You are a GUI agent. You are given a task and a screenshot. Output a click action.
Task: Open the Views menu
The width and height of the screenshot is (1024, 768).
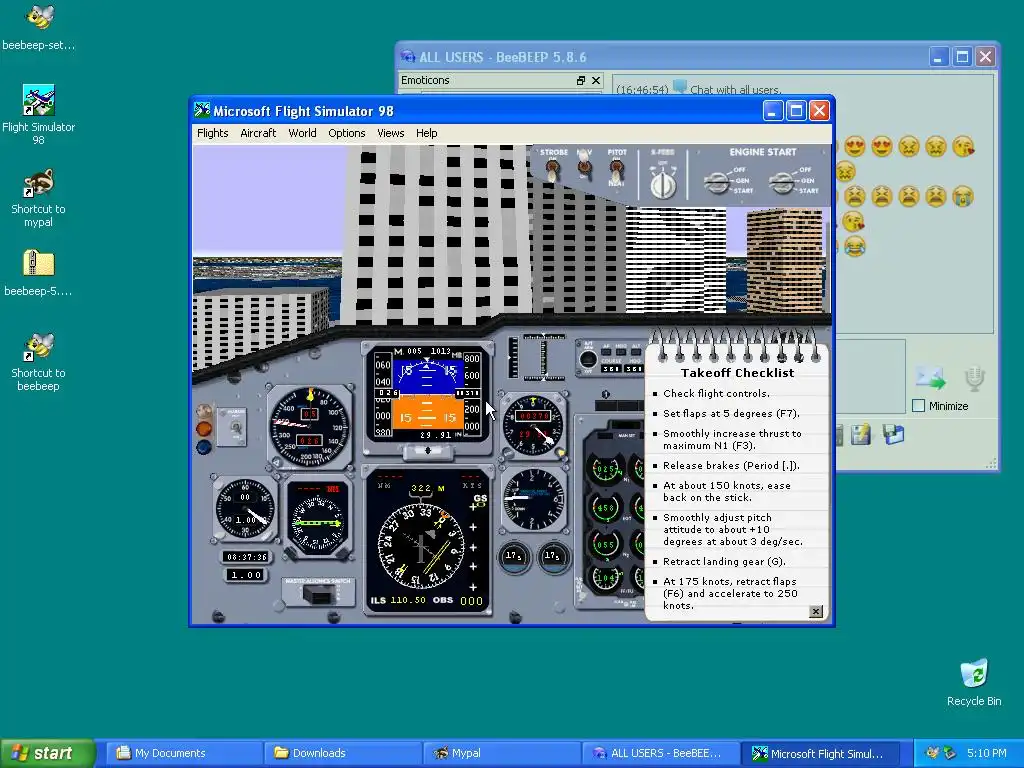(x=391, y=133)
